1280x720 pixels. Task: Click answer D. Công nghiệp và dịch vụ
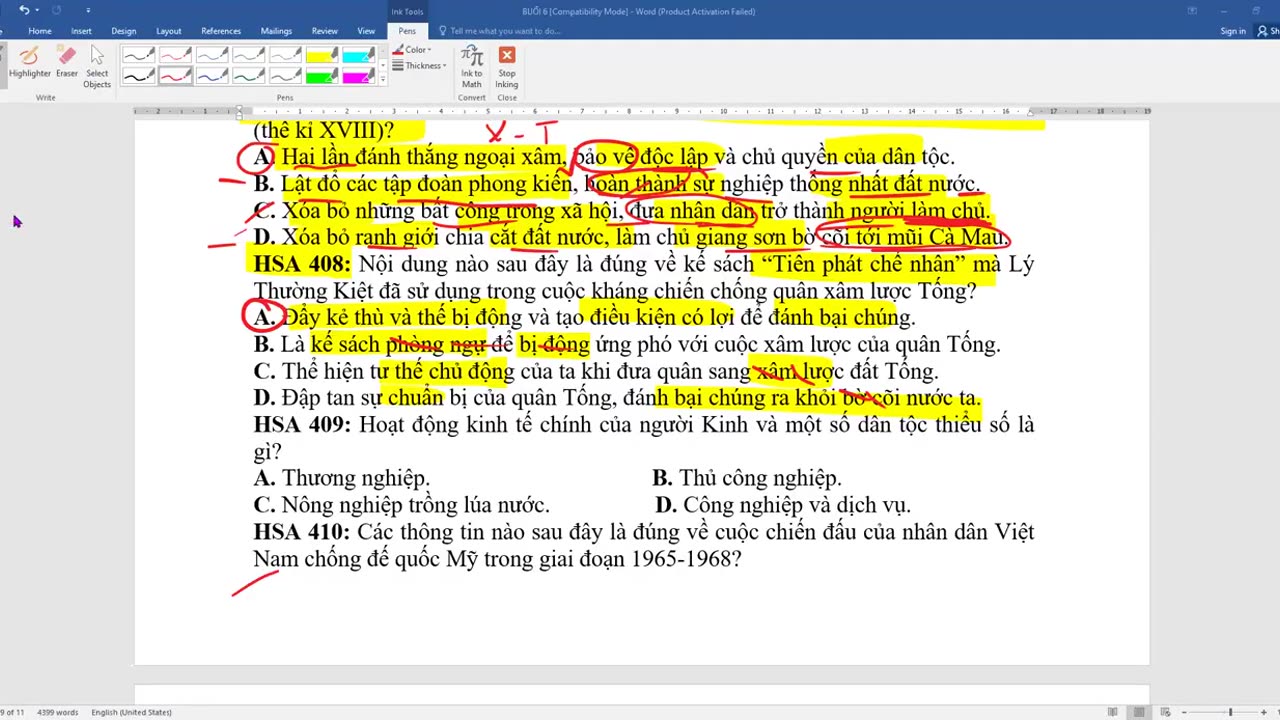click(x=783, y=505)
